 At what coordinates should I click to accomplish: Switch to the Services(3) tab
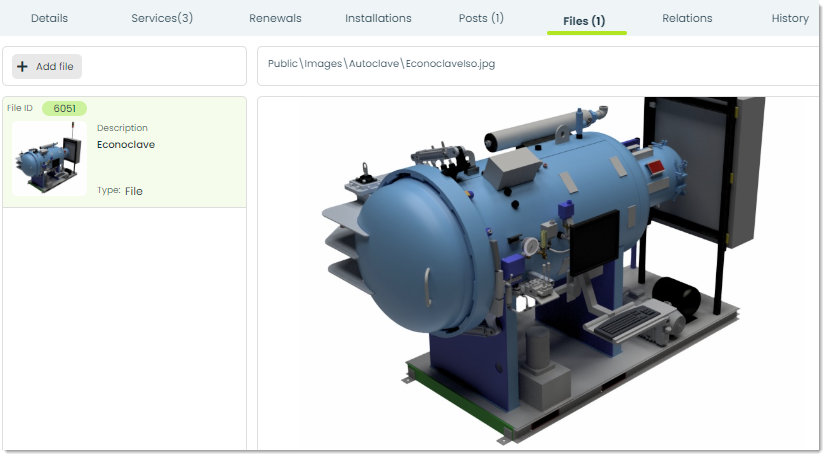coord(162,18)
